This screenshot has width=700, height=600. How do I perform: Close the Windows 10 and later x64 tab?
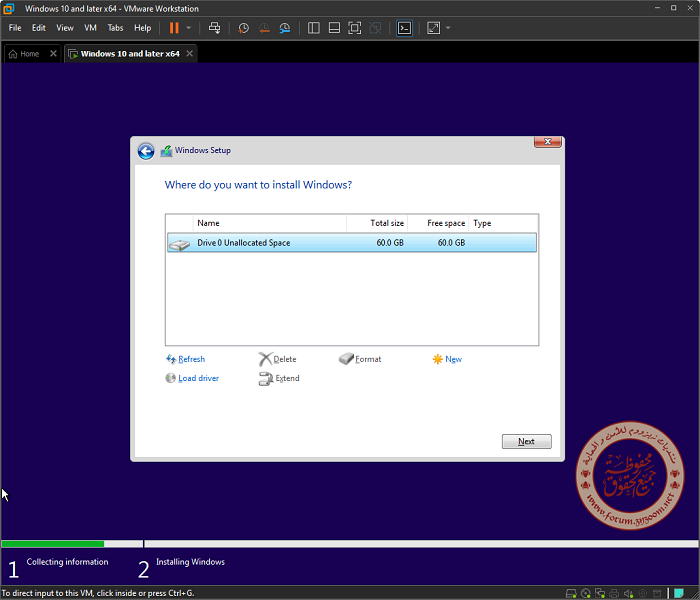(190, 54)
